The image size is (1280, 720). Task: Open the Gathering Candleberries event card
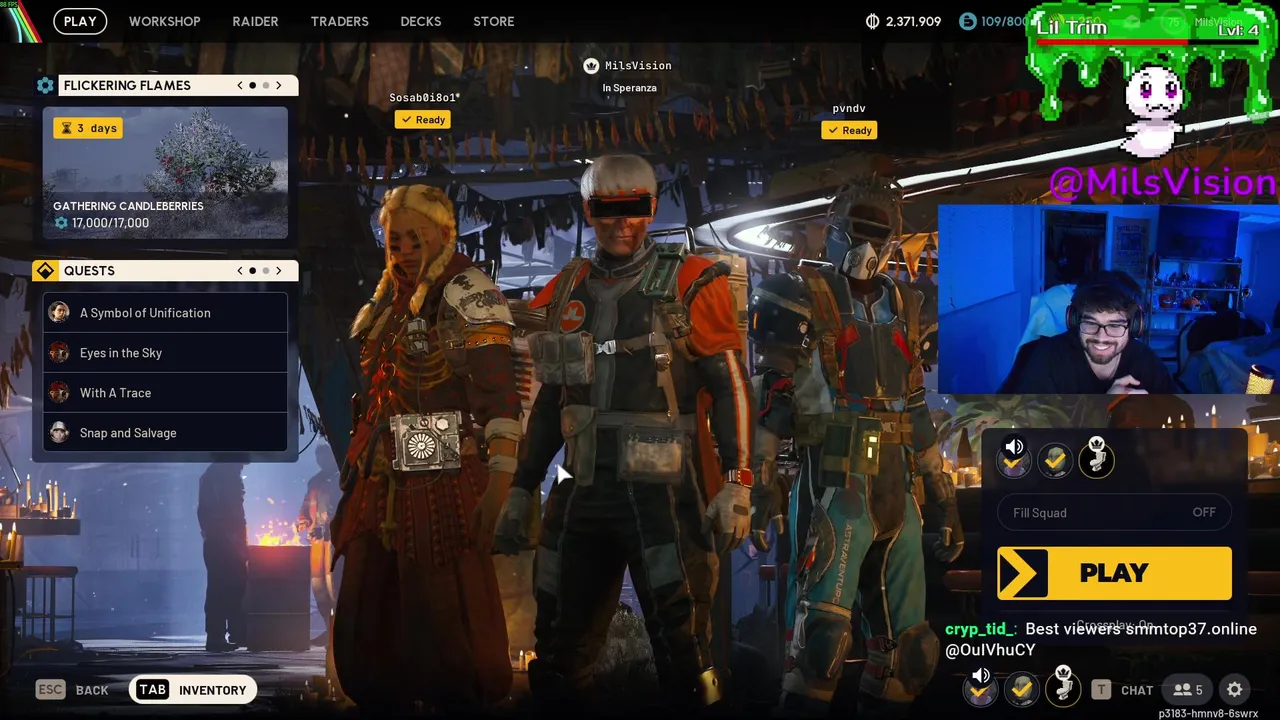(x=165, y=173)
